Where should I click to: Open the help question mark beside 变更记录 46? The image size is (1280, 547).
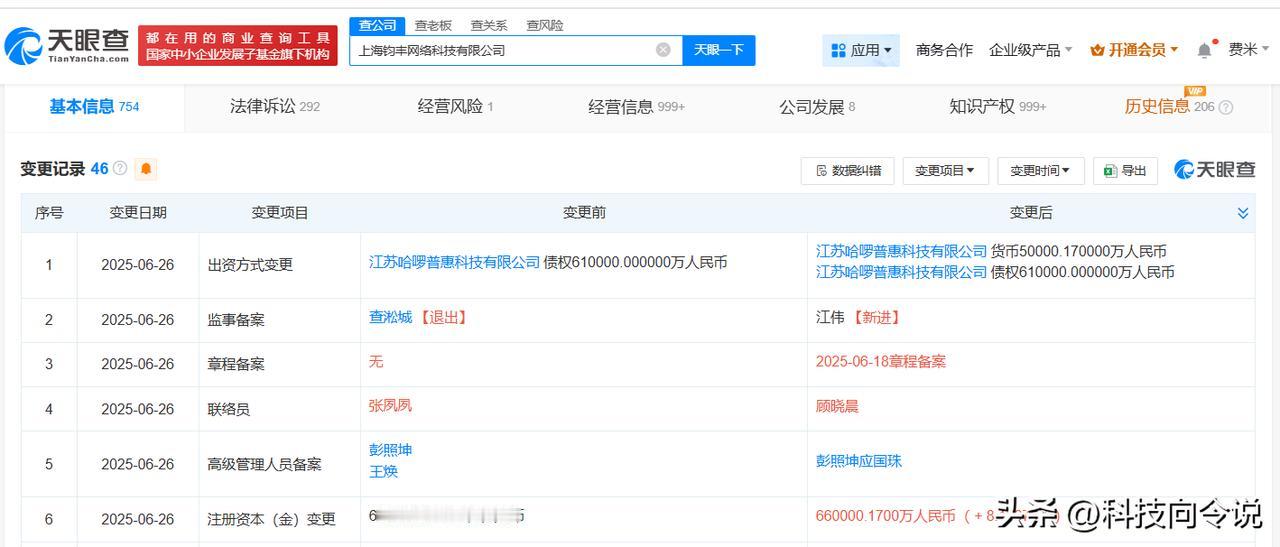pyautogui.click(x=120, y=169)
